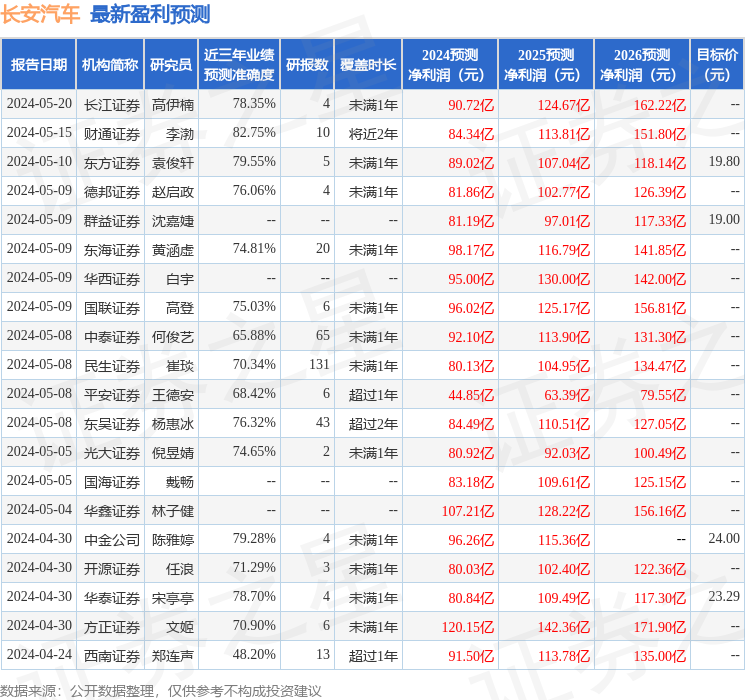The image size is (745, 700).
Task: Click the 研报数 column header
Action: [x=307, y=64]
